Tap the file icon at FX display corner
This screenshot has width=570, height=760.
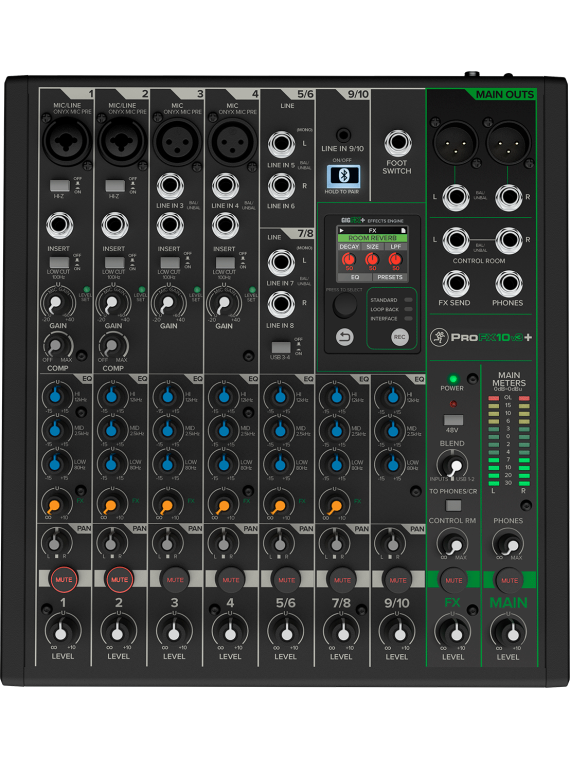(x=403, y=231)
